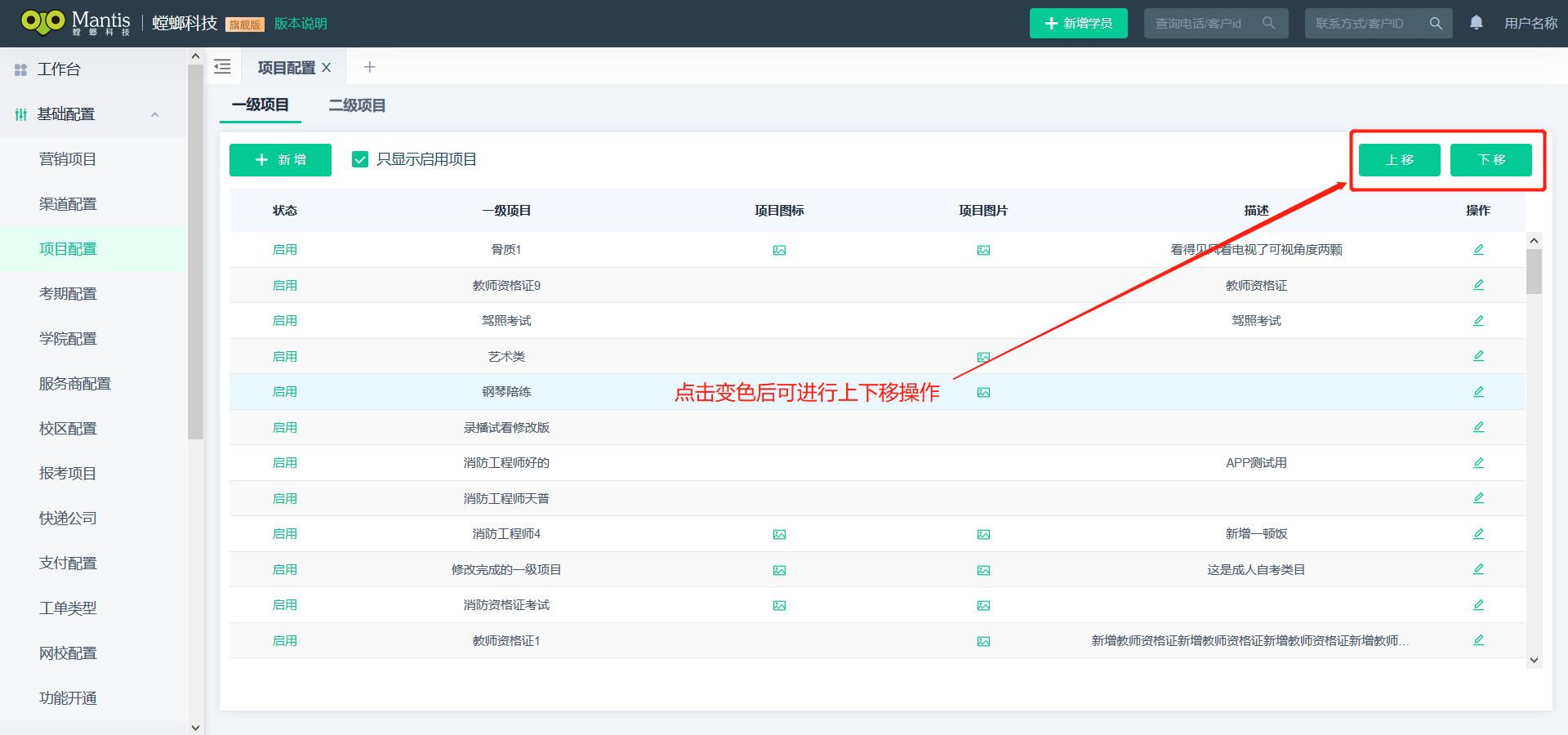Edit the 驾照考试 row

[x=1478, y=320]
